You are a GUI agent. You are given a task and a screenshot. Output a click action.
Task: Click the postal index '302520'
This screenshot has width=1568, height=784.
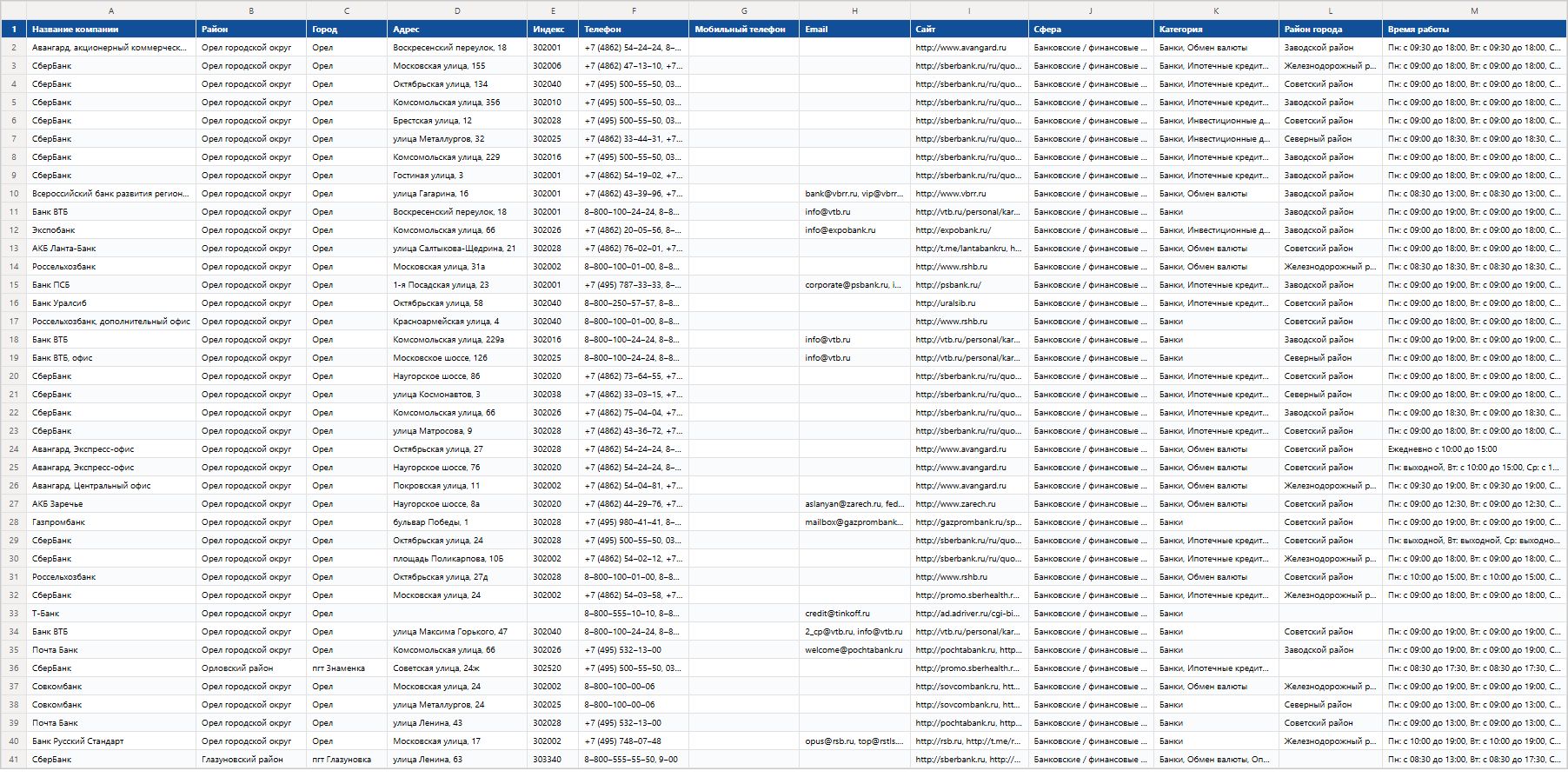tap(553, 668)
